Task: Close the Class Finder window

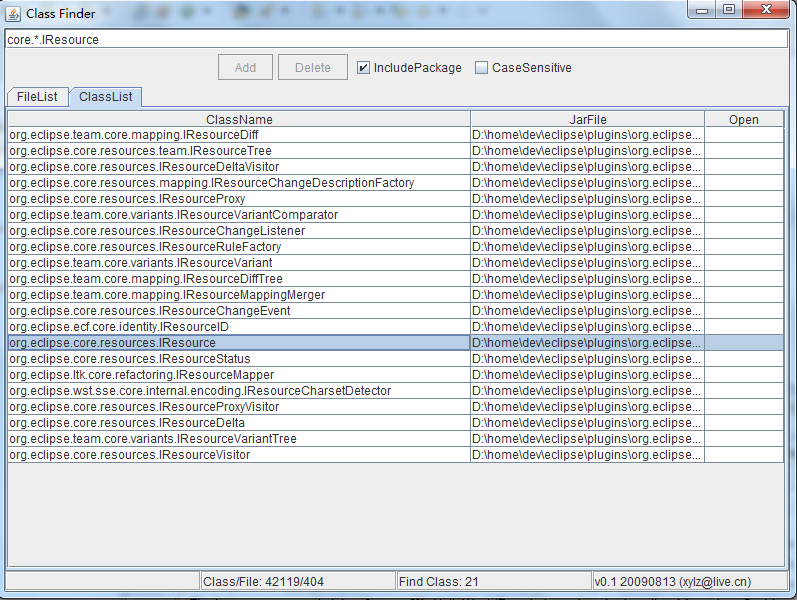Action: [x=767, y=9]
